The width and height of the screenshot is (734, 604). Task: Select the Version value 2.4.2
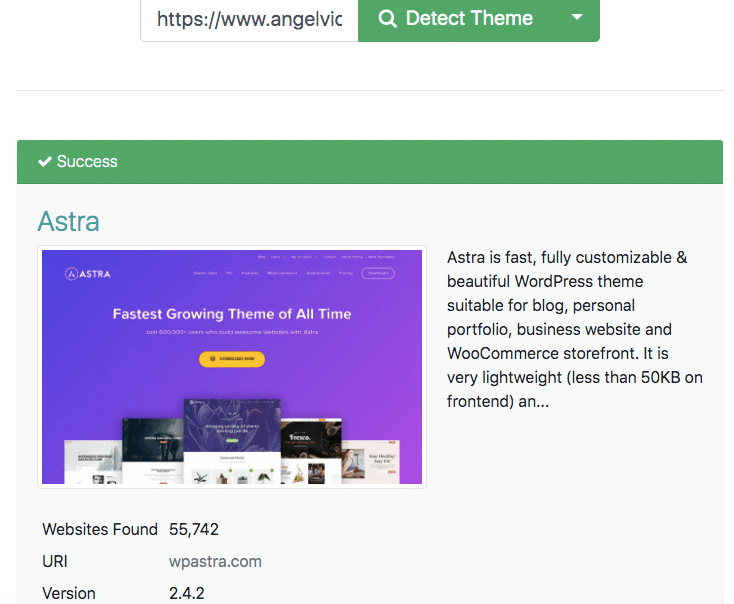click(187, 593)
